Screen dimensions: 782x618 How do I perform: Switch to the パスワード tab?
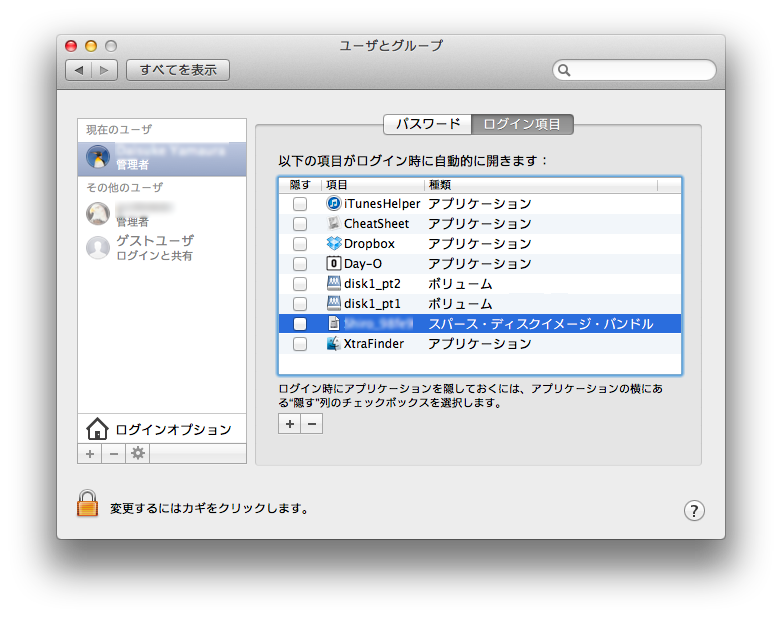(x=427, y=124)
